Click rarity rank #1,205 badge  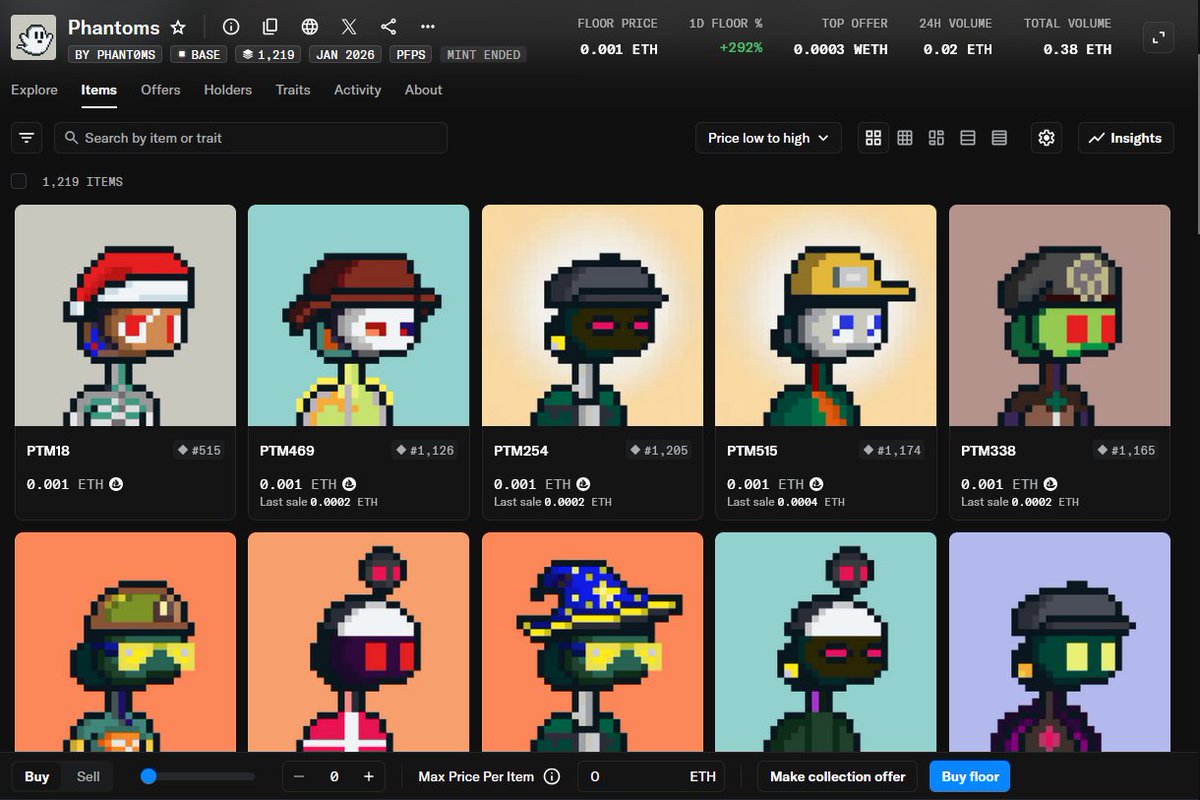click(x=659, y=451)
